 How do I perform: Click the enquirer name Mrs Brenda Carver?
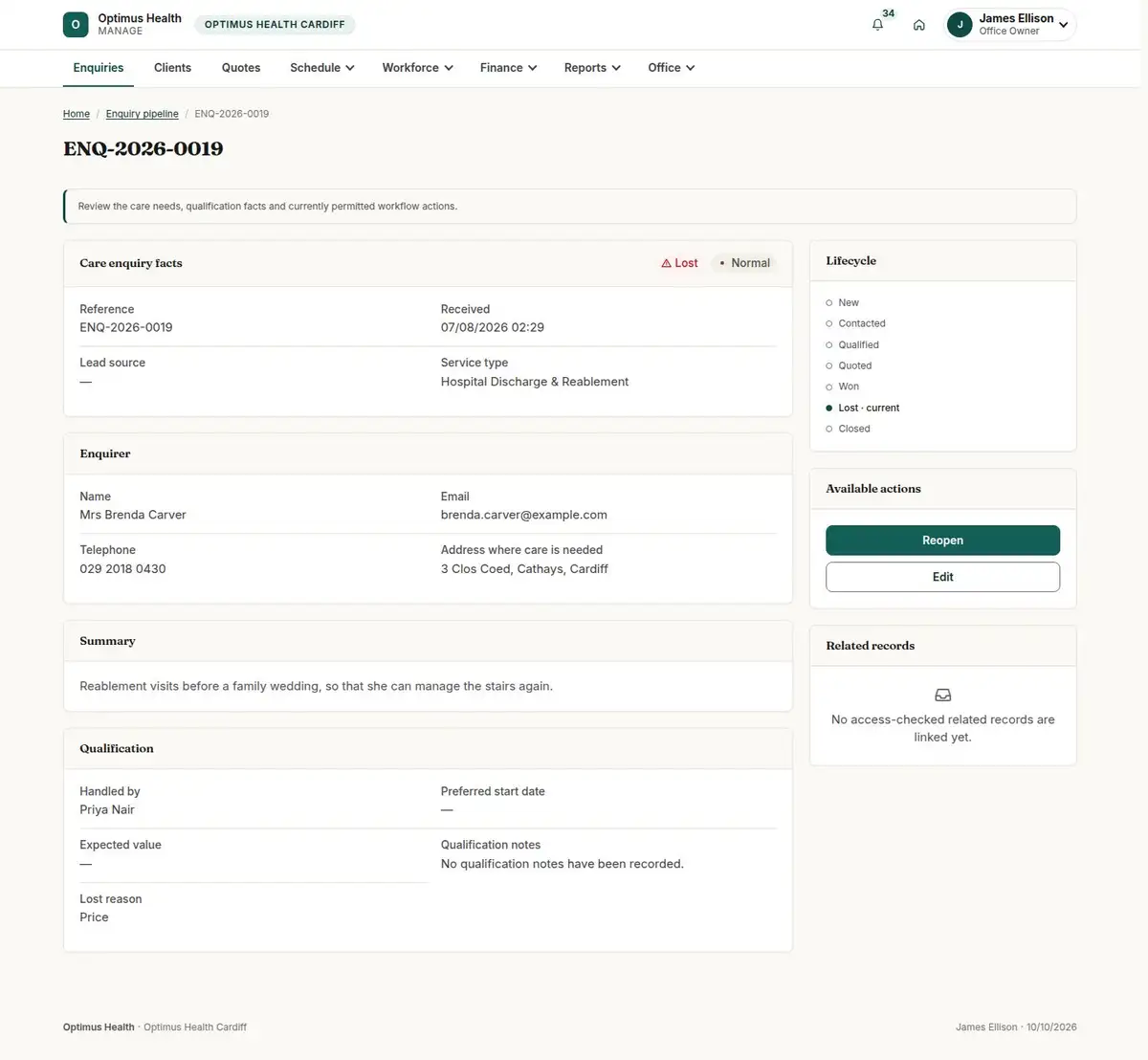coord(133,515)
